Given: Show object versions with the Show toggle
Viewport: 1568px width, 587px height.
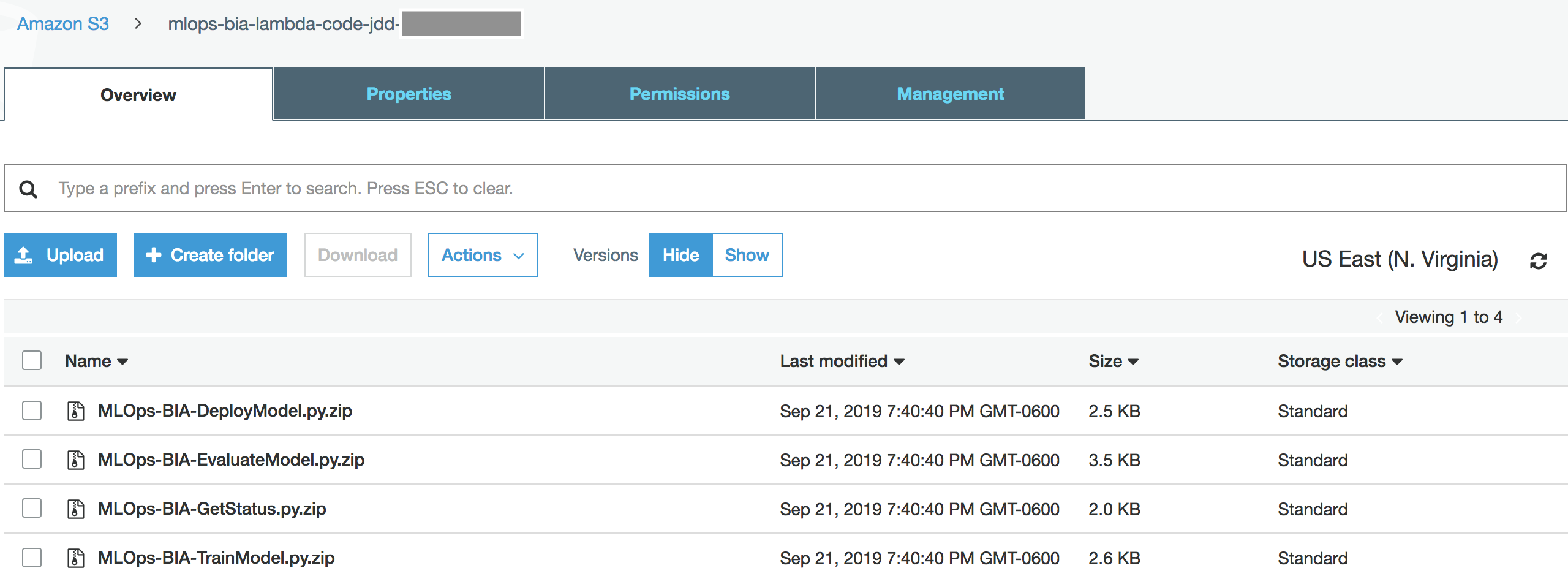Looking at the screenshot, I should (747, 255).
